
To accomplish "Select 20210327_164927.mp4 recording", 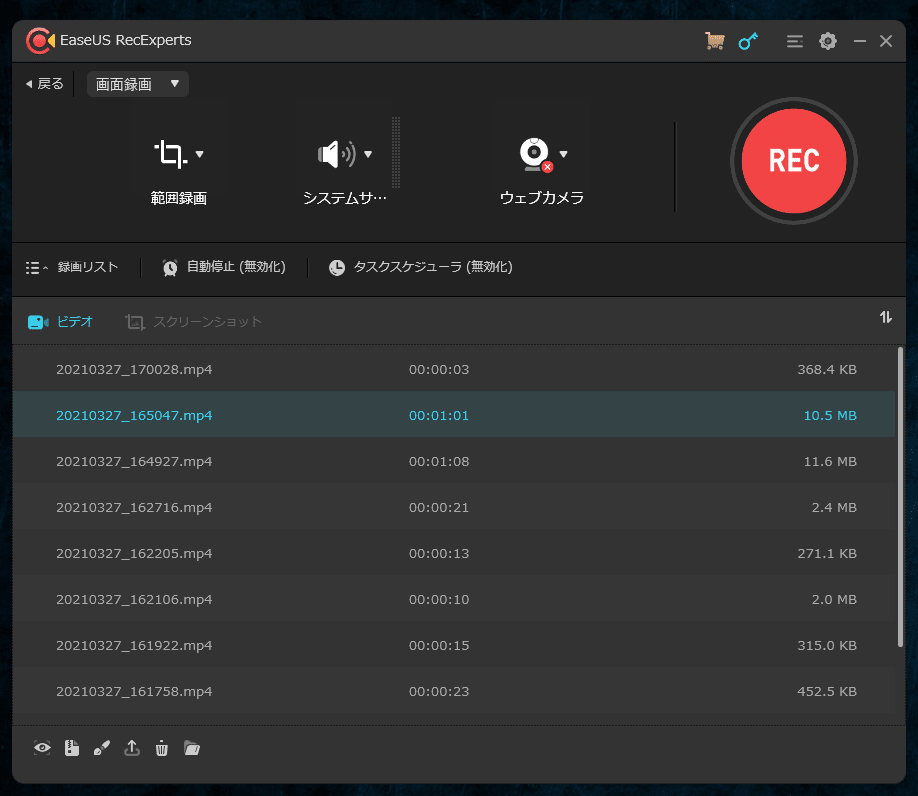I will (x=454, y=461).
